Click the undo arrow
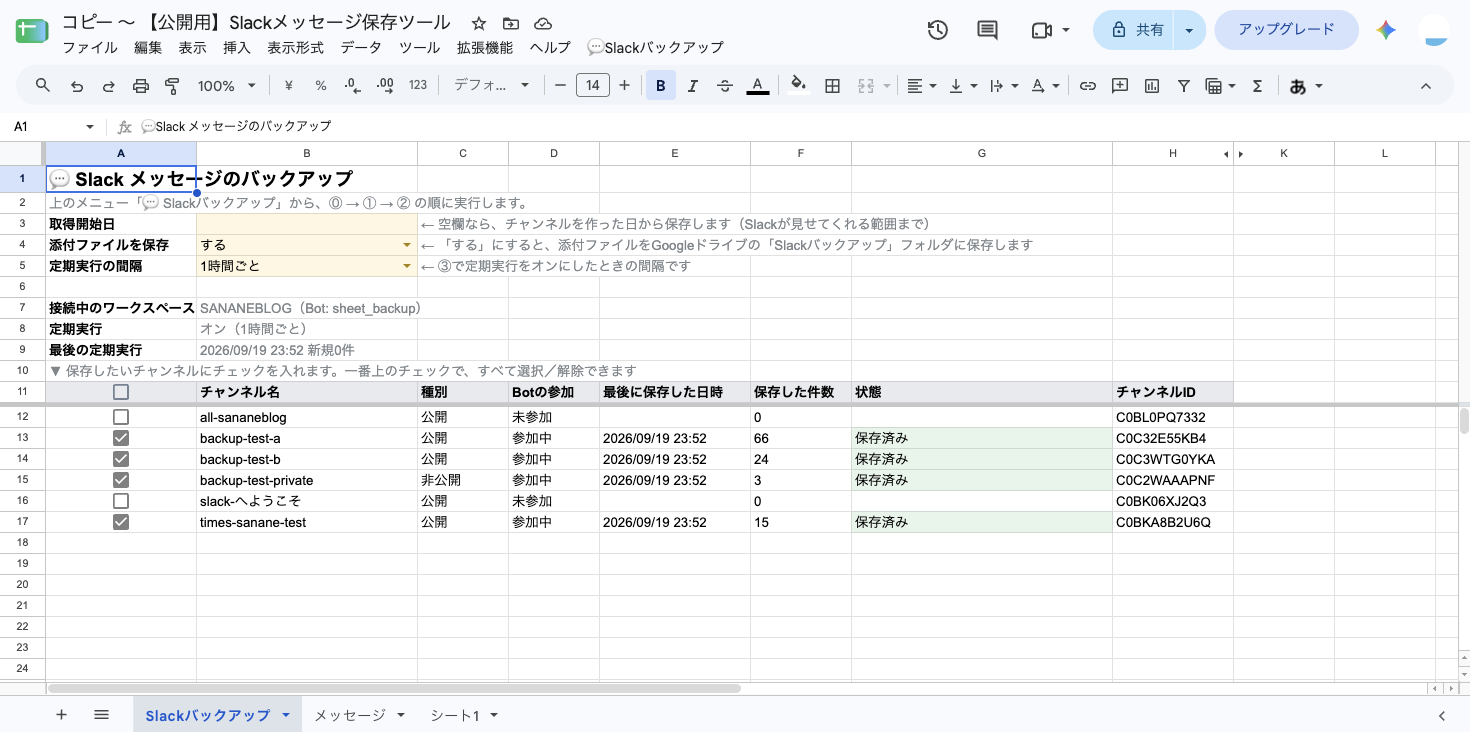 77,86
